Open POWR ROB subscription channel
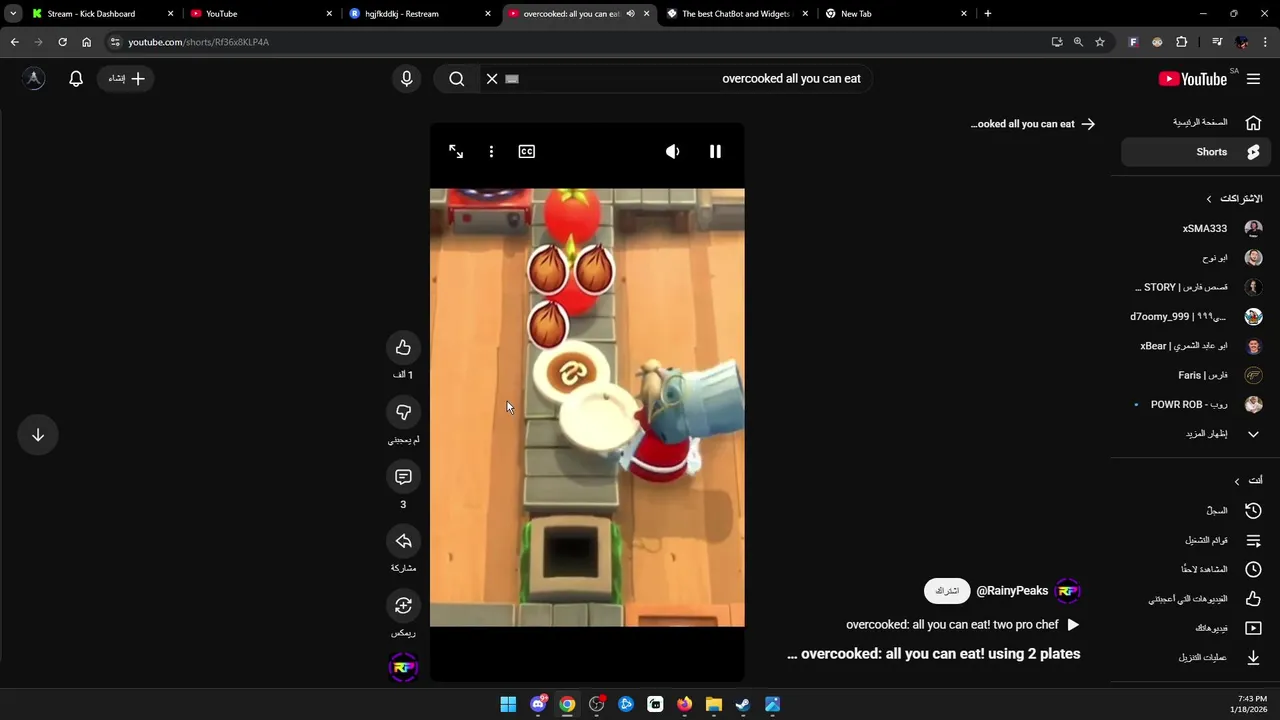The image size is (1280, 720). 1195,405
